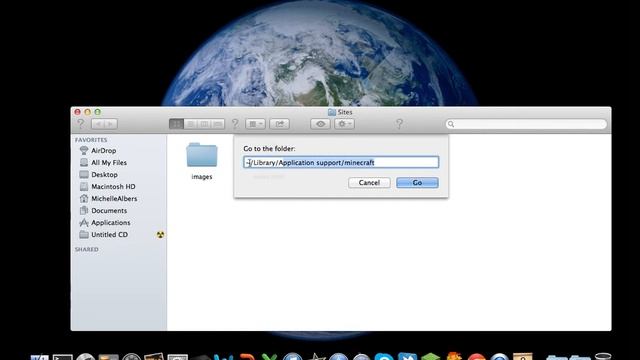This screenshot has width=640, height=360.
Task: Click the search magnifier icon
Action: 451,124
